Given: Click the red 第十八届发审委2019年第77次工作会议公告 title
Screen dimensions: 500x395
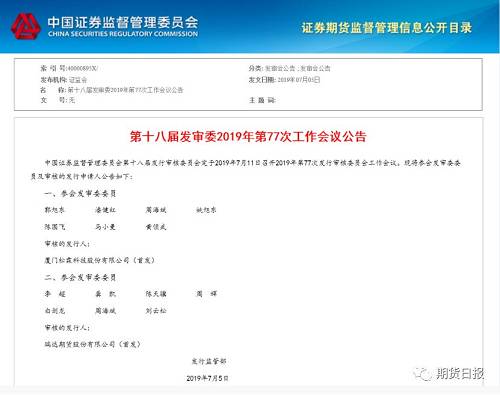Looking at the screenshot, I should click(248, 136).
